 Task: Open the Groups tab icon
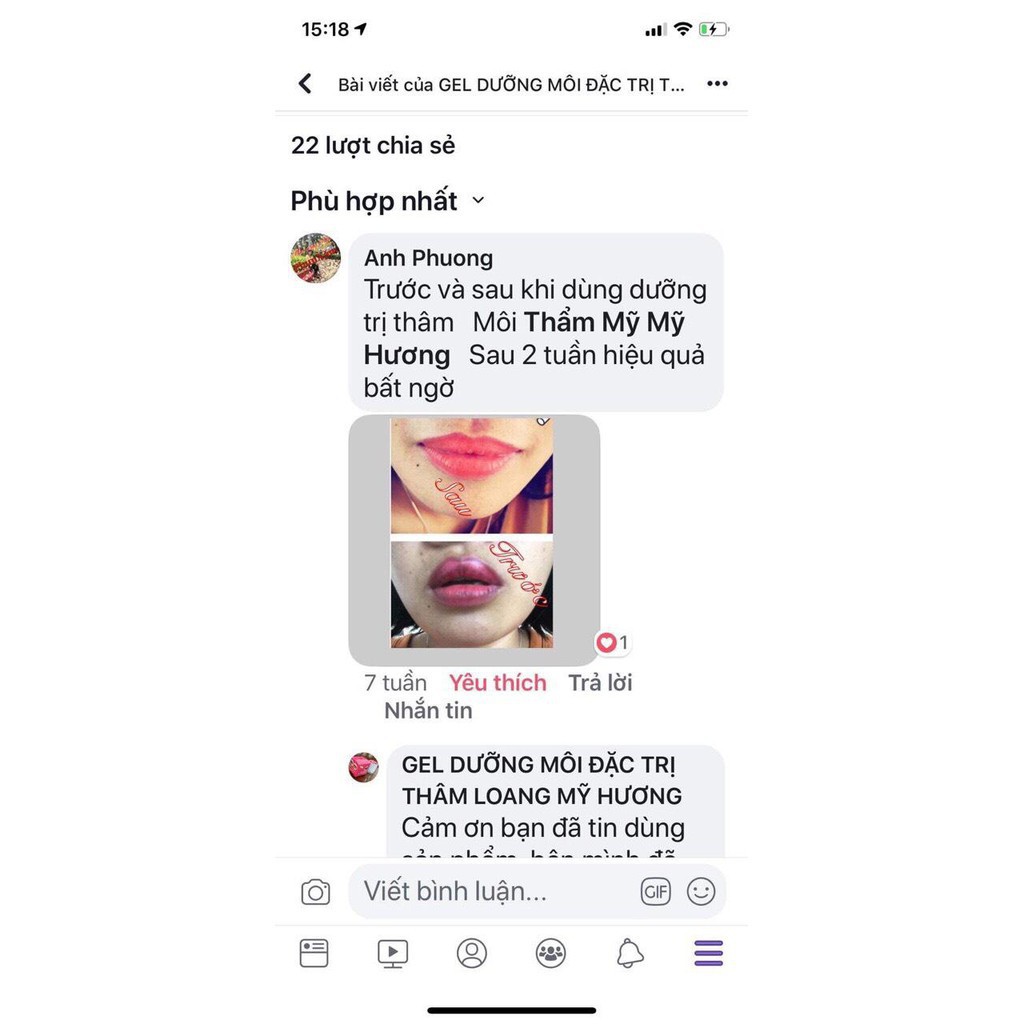(x=551, y=953)
